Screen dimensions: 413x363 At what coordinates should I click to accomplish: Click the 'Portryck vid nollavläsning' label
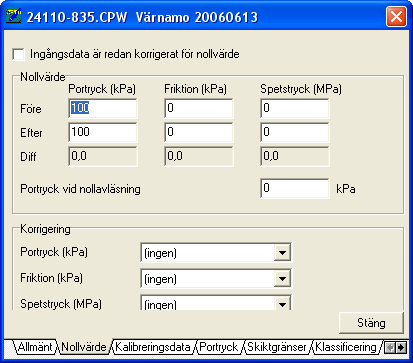[x=80, y=189]
